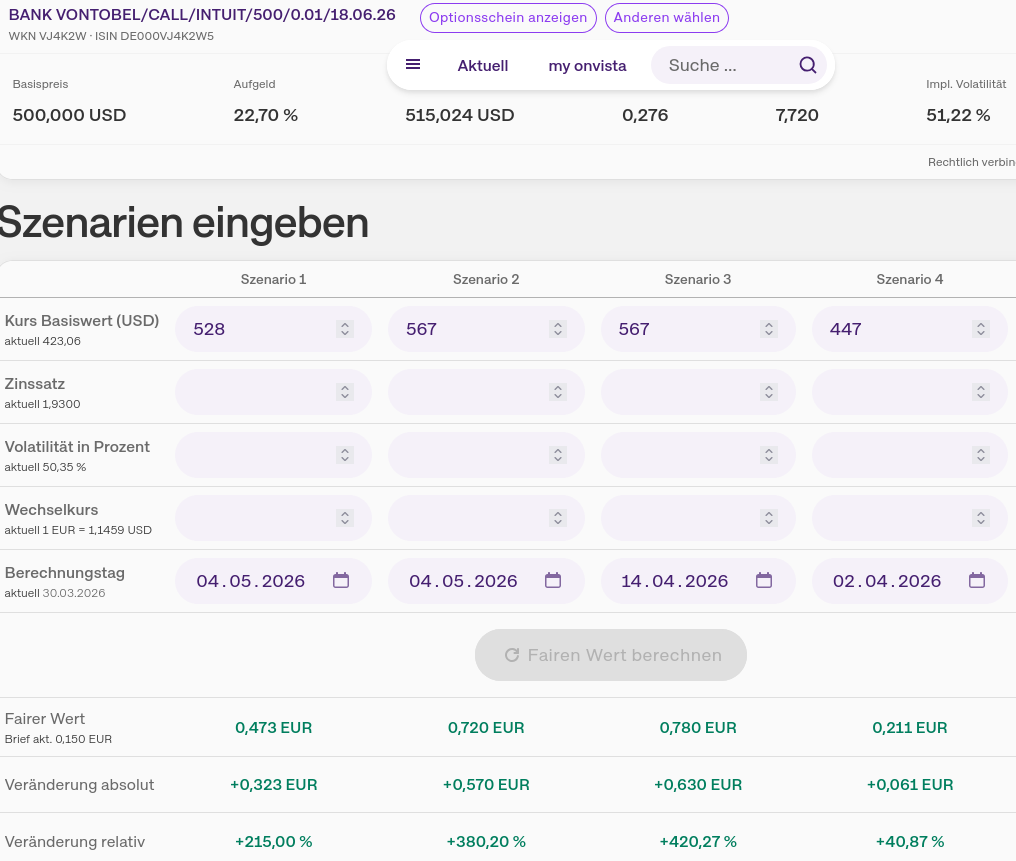Click the Anderen wählen button
The width and height of the screenshot is (1016, 861).
click(x=667, y=18)
